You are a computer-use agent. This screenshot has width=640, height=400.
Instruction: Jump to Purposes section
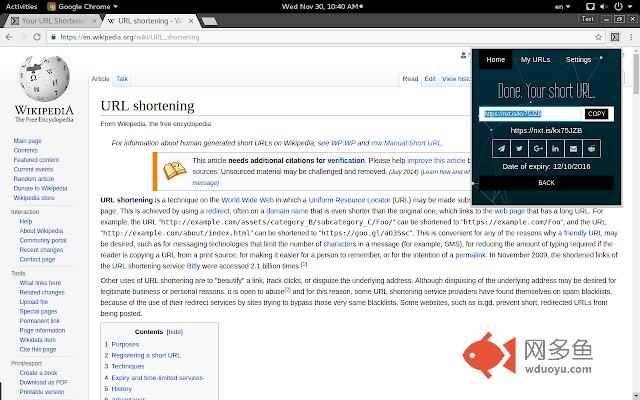125,344
